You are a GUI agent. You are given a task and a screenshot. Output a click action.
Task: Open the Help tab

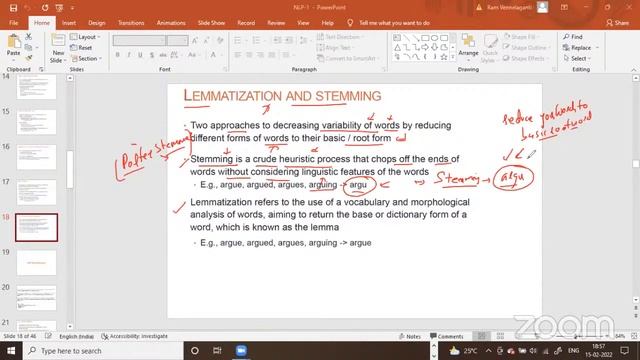point(327,23)
